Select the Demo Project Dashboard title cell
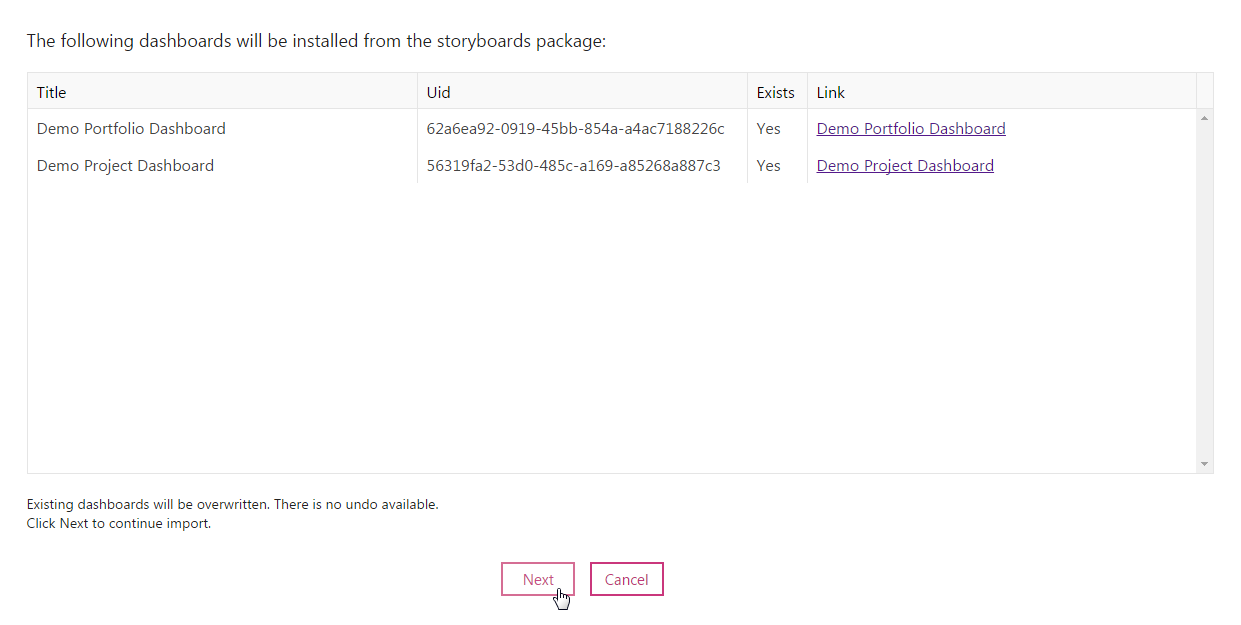1241x625 pixels. click(222, 166)
